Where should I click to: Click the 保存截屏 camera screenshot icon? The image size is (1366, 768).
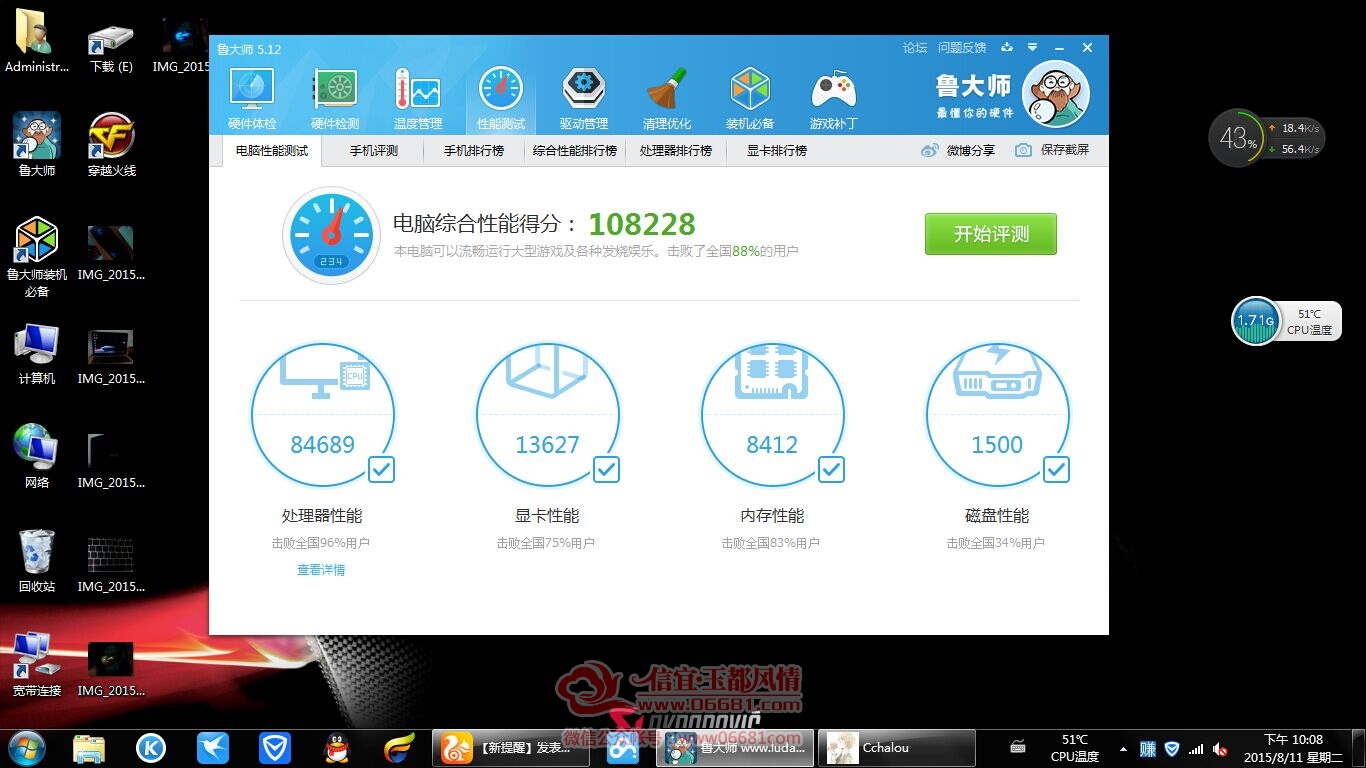(1023, 150)
